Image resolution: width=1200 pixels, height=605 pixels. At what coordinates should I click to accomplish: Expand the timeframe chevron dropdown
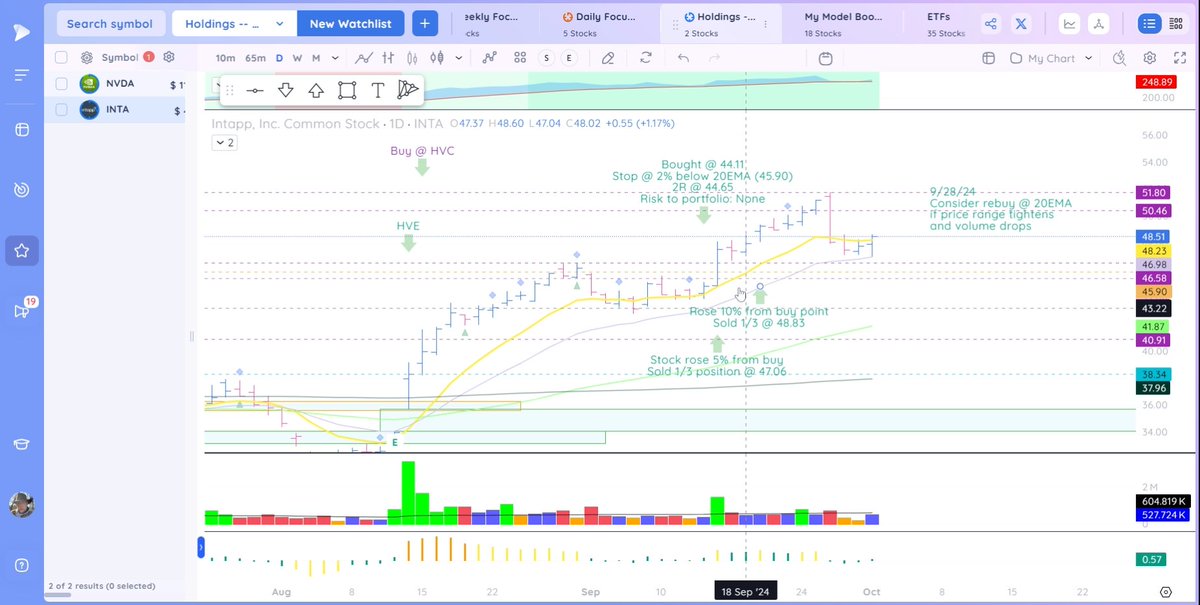click(336, 57)
